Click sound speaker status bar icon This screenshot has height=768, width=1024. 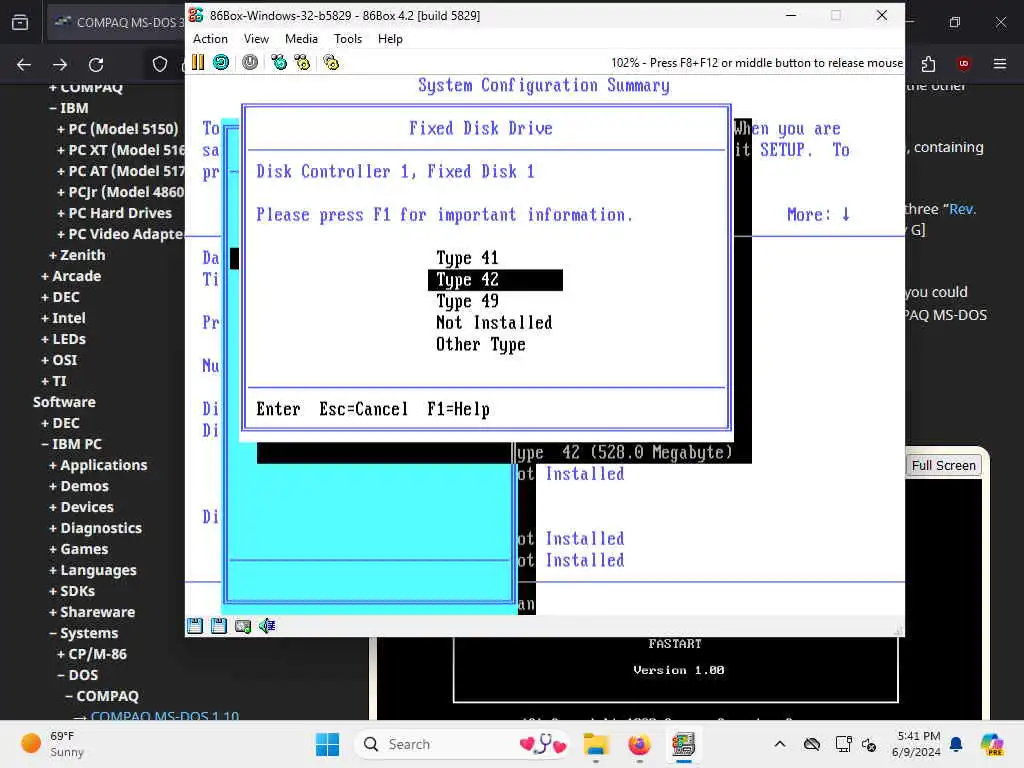click(267, 626)
